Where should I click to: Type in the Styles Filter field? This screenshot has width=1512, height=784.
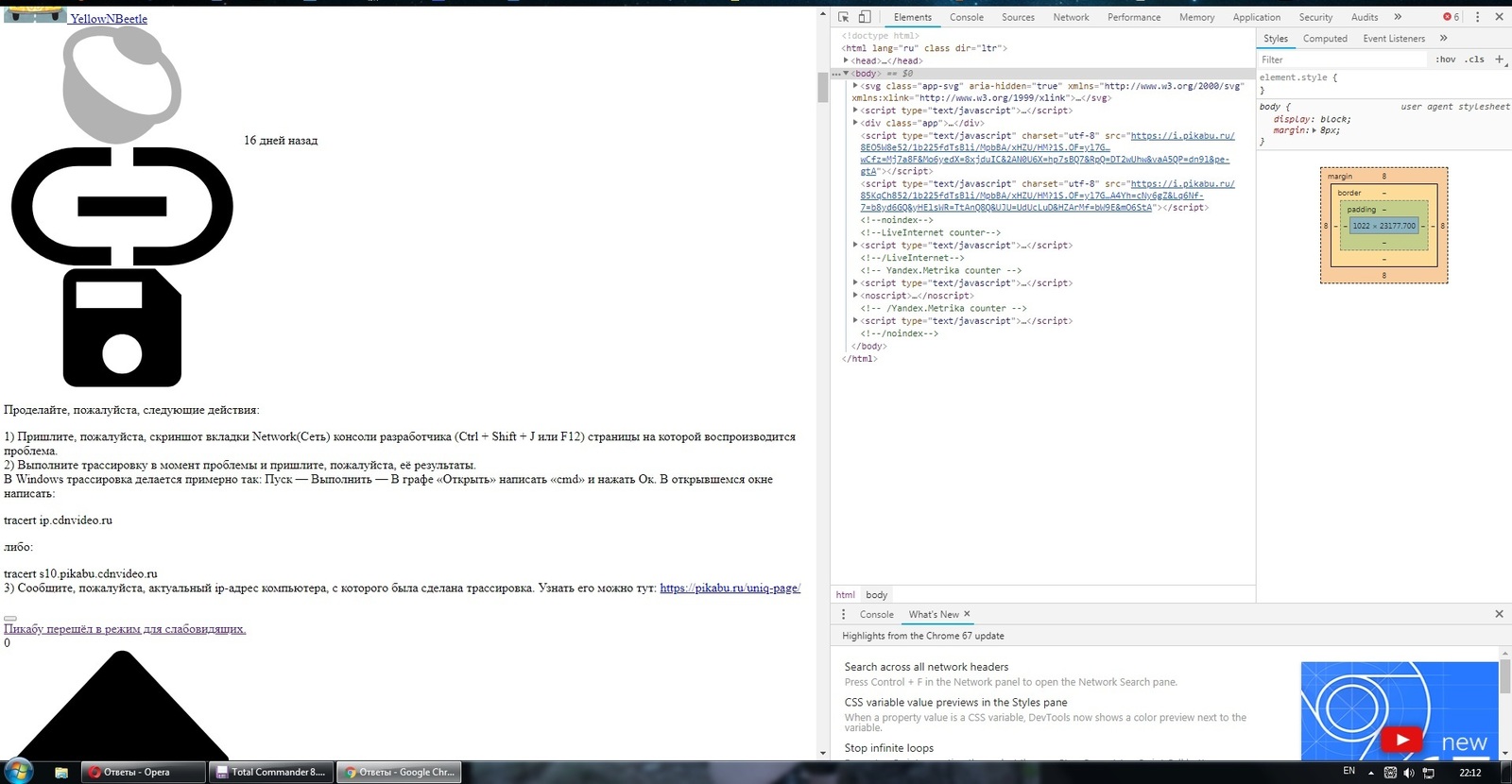(x=1342, y=60)
